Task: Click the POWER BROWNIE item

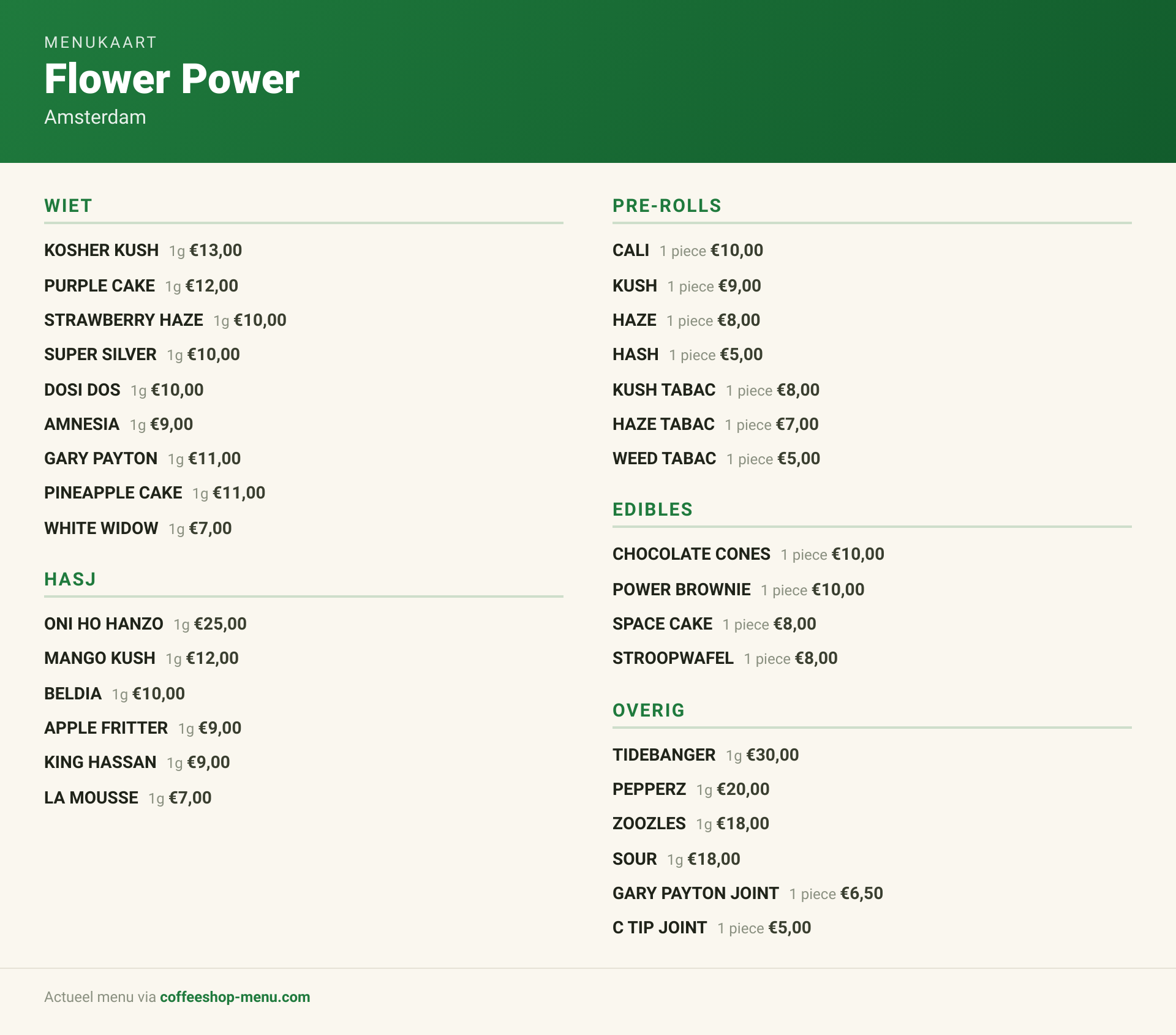Action: coord(739,590)
